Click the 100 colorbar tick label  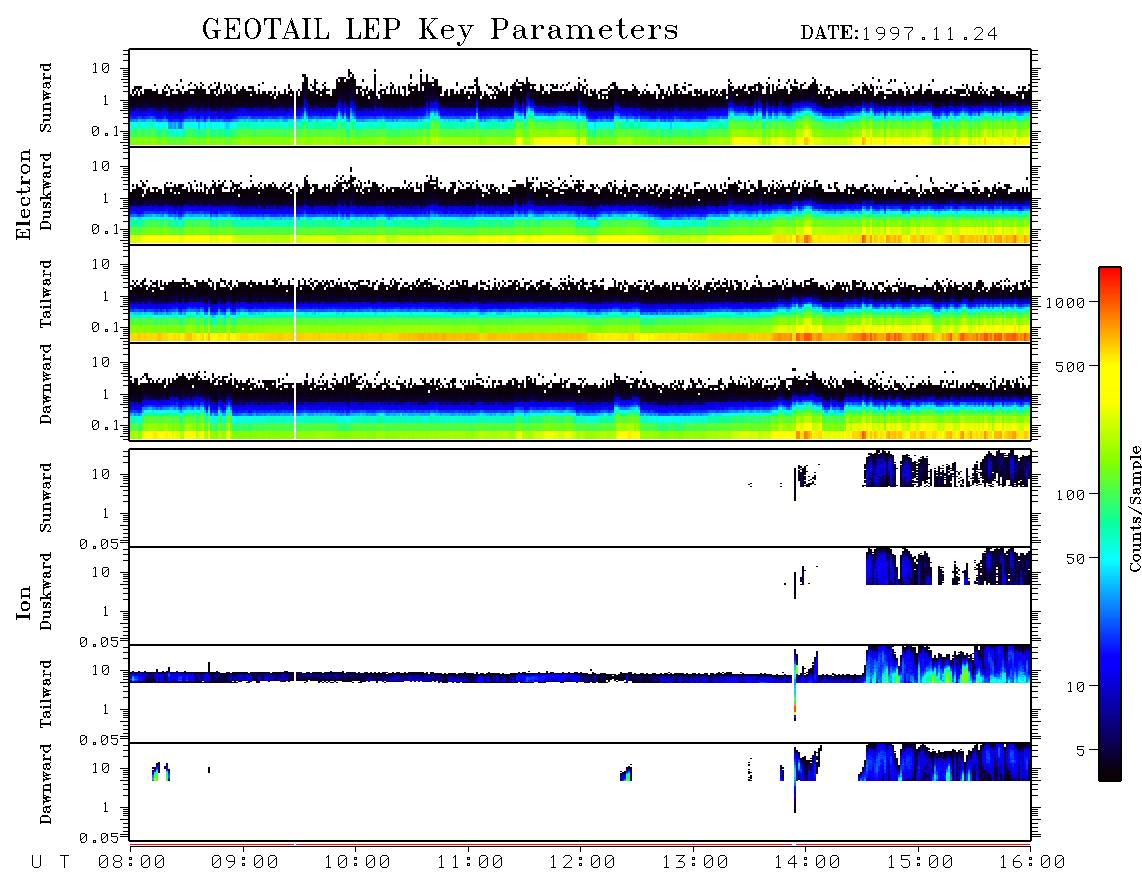tap(1070, 495)
